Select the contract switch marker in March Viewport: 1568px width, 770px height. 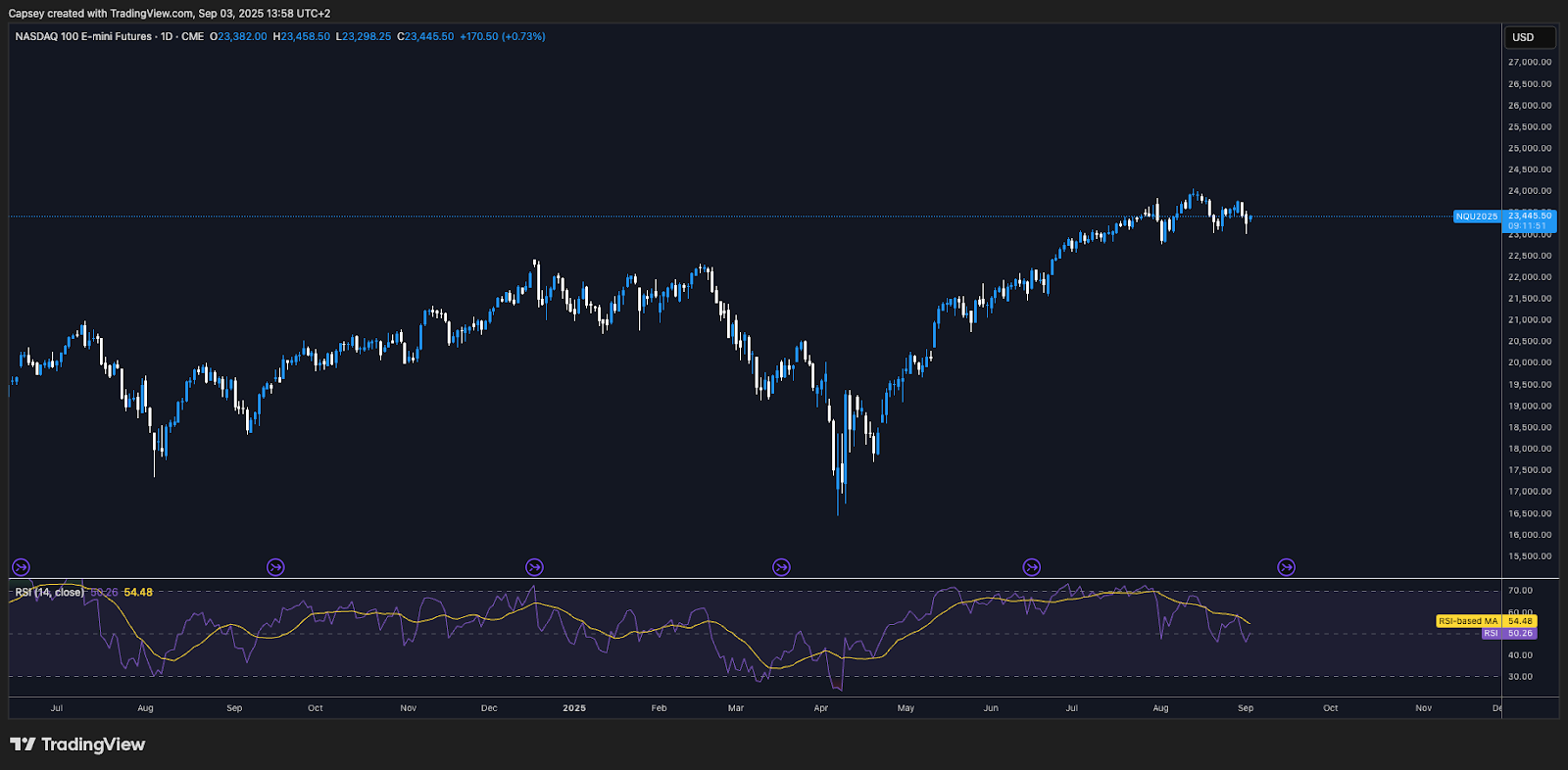pos(781,567)
